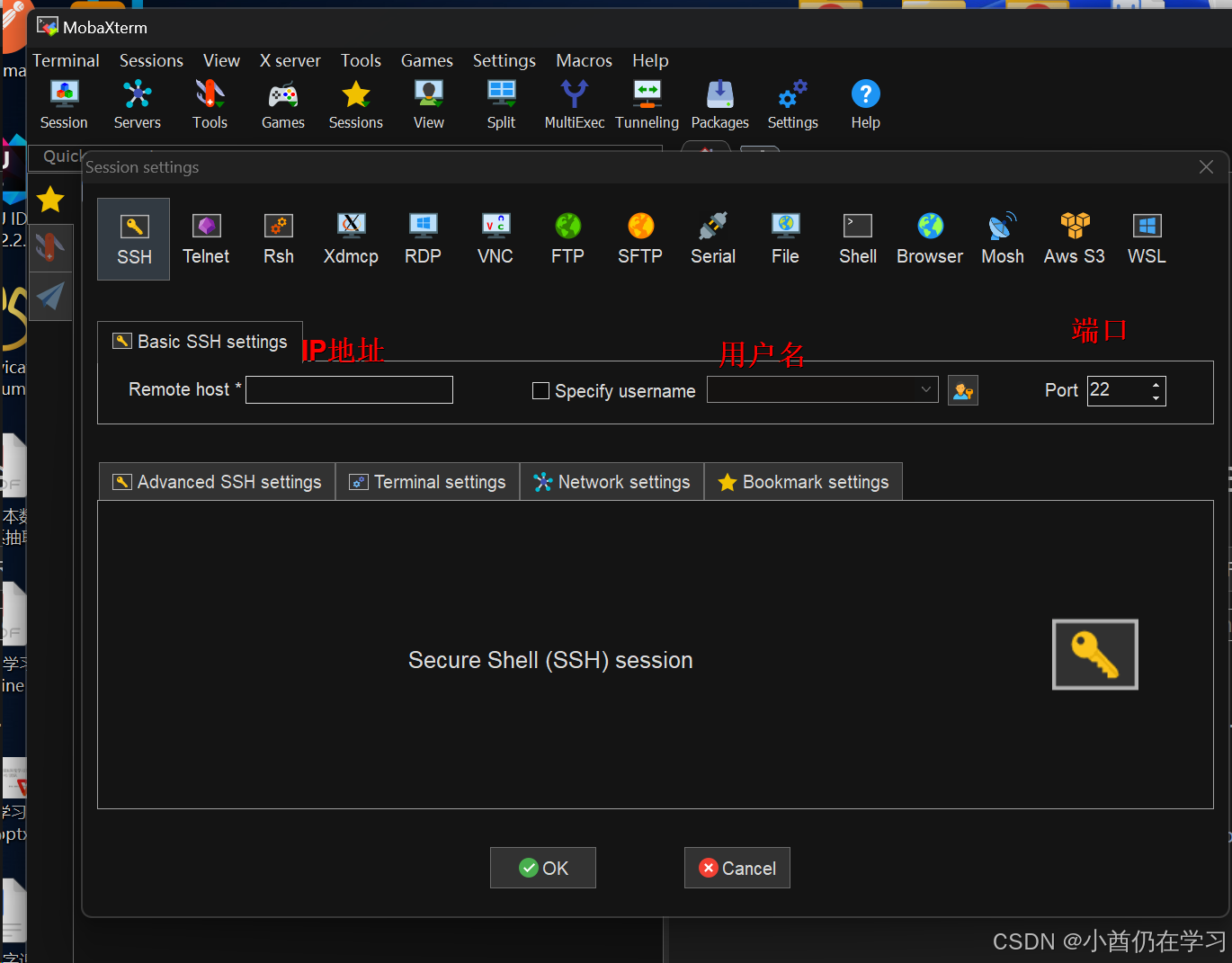Image resolution: width=1232 pixels, height=963 pixels.
Task: Open the Servers toolbar icon
Action: coord(137,104)
